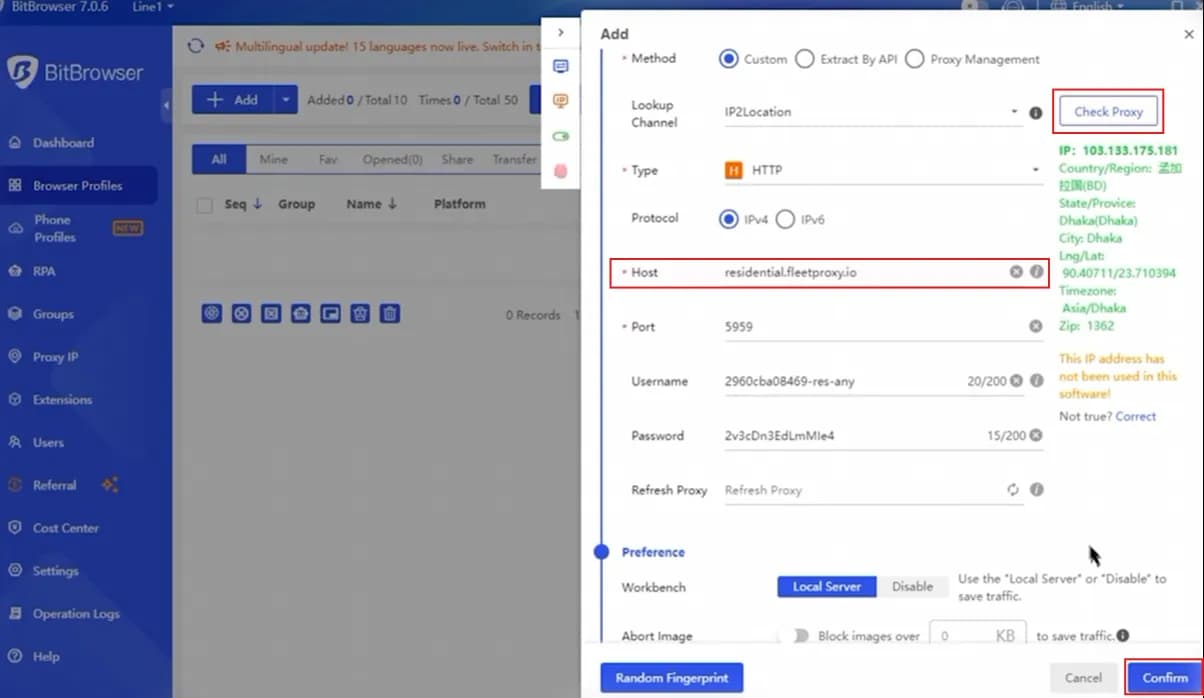This screenshot has height=698, width=1204.
Task: Click the info icon beside Refresh Proxy
Action: click(1037, 490)
